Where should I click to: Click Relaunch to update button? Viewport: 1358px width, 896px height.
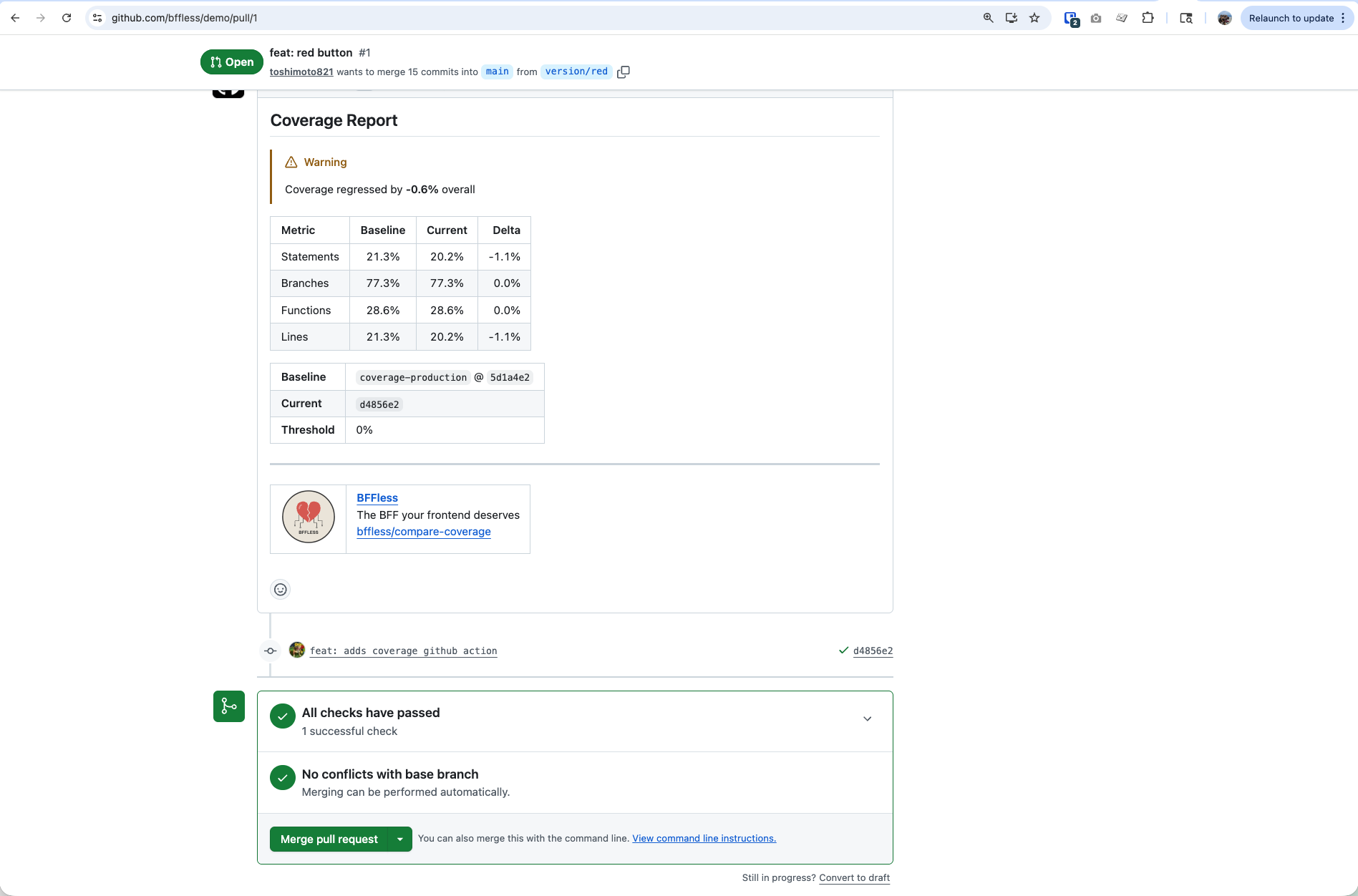1291,18
